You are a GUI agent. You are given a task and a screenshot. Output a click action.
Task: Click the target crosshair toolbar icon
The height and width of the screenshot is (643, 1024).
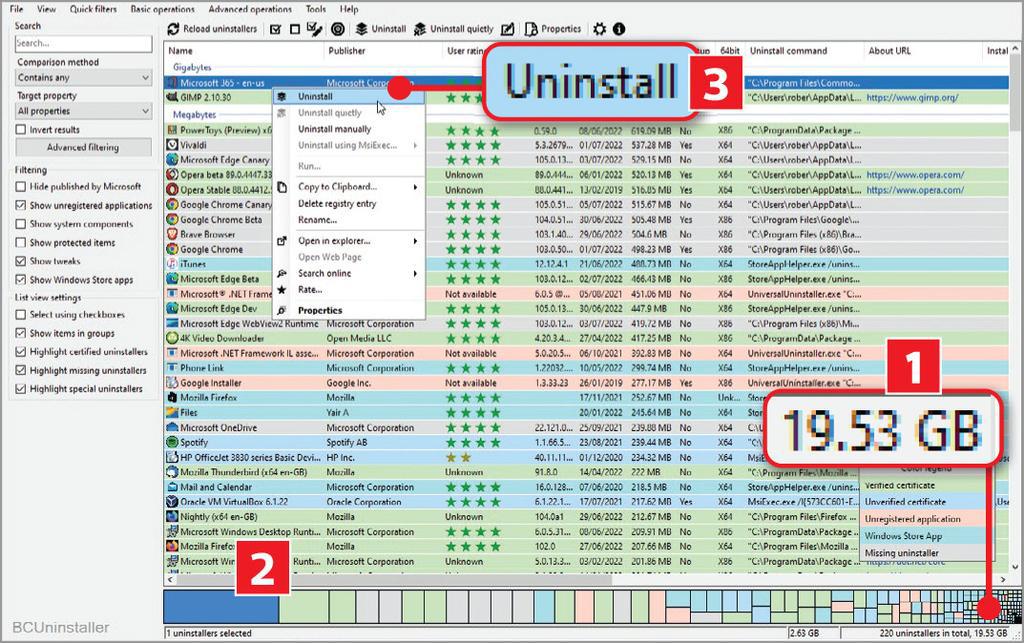338,29
